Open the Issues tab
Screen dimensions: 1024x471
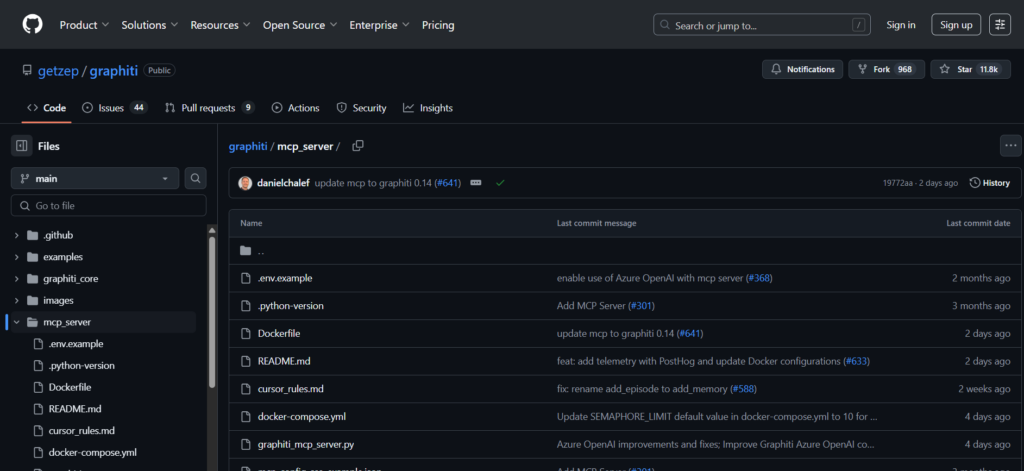(114, 108)
